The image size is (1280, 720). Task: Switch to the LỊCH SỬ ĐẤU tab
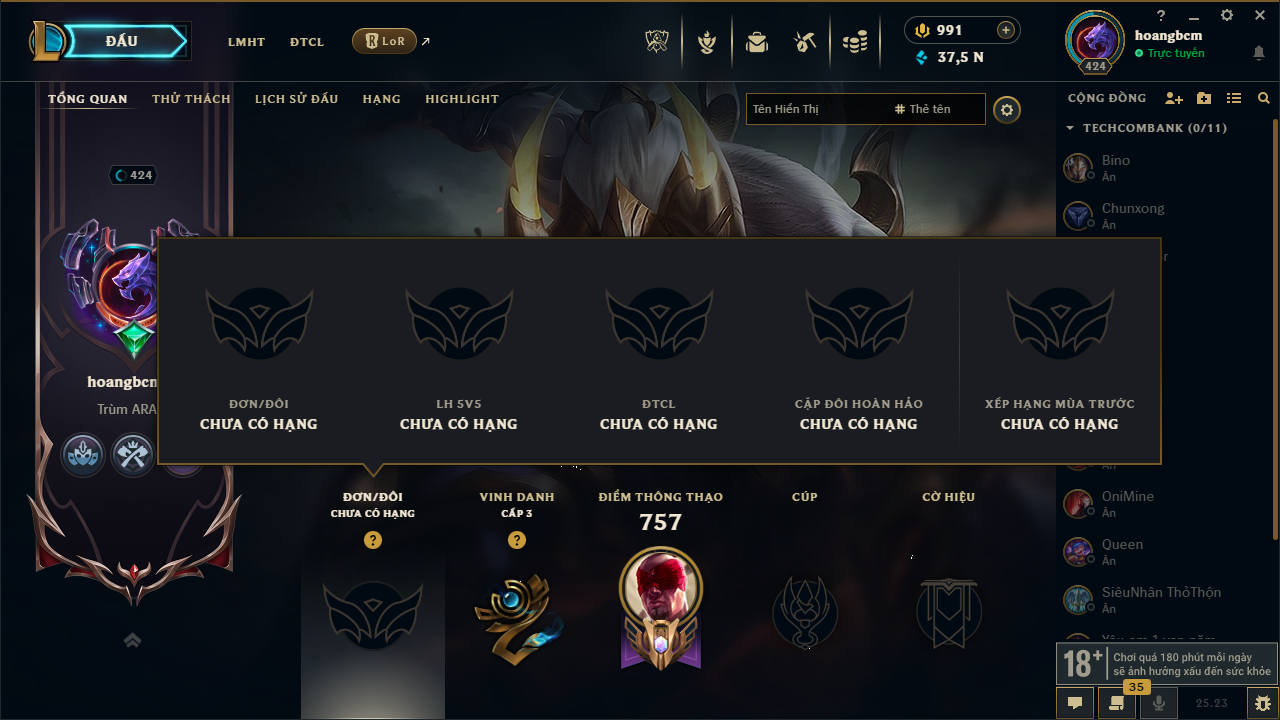[296, 99]
